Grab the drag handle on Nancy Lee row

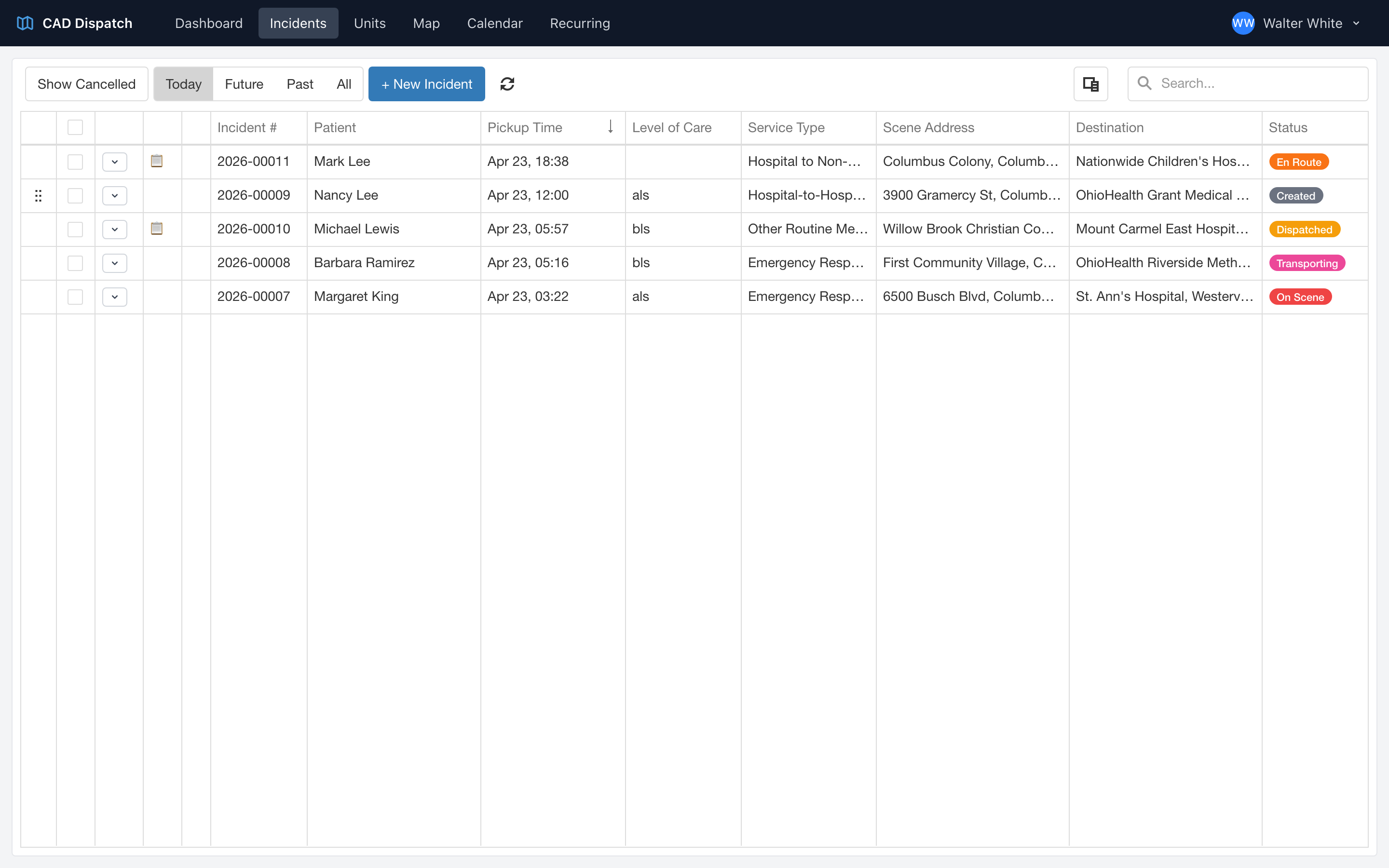point(38,196)
